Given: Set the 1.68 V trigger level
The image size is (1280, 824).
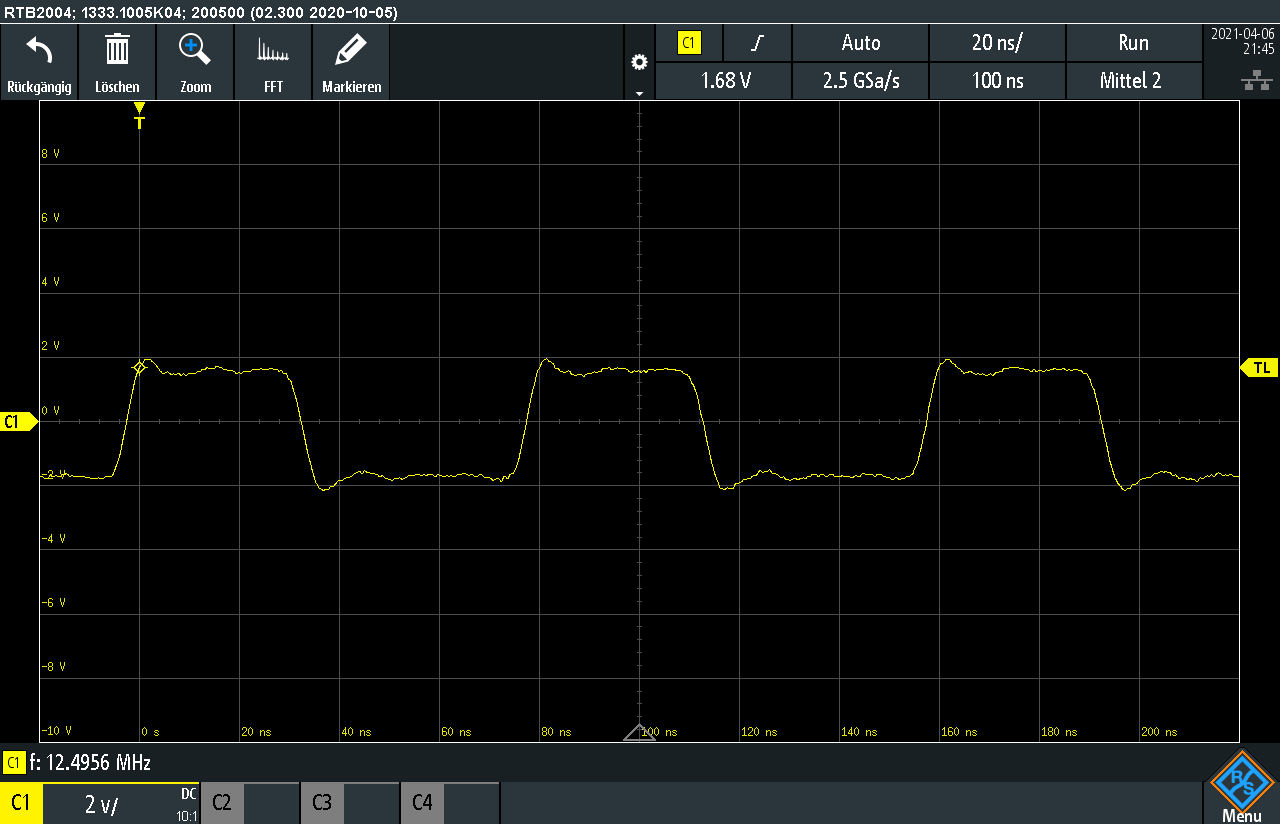Looking at the screenshot, I should (725, 81).
